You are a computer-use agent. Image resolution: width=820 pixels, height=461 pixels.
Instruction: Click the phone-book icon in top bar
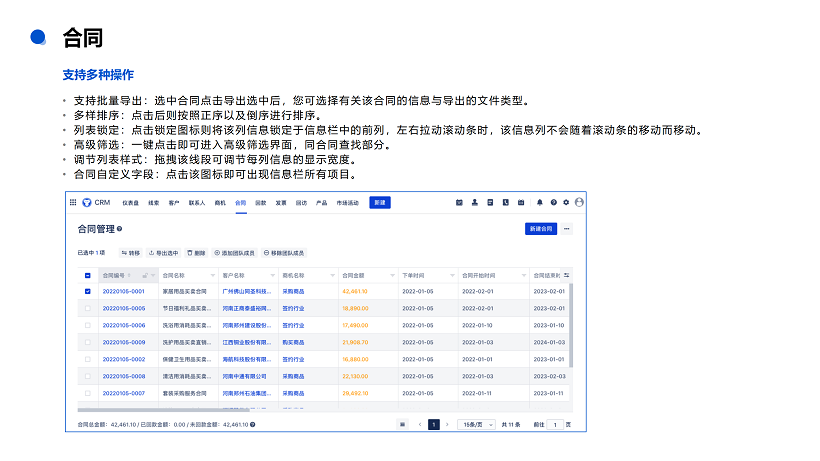tap(506, 202)
